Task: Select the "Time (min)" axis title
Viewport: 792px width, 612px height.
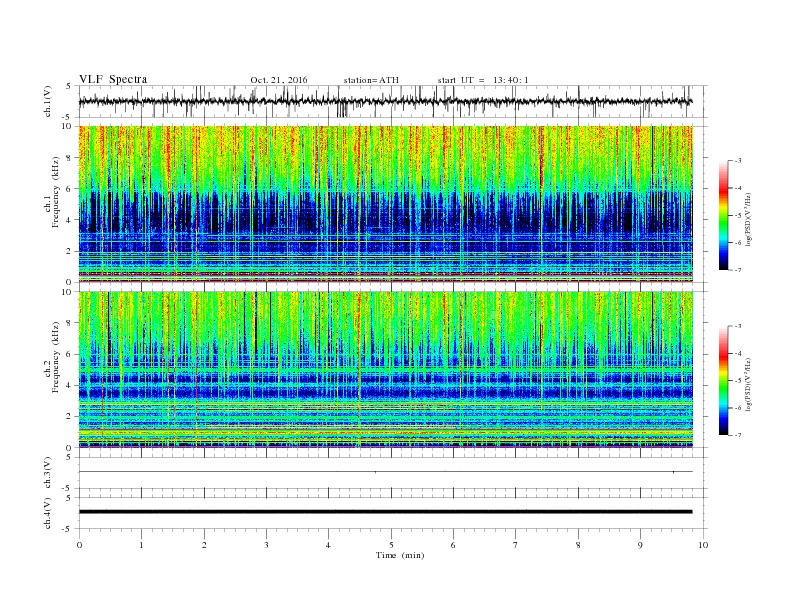Action: [x=400, y=555]
